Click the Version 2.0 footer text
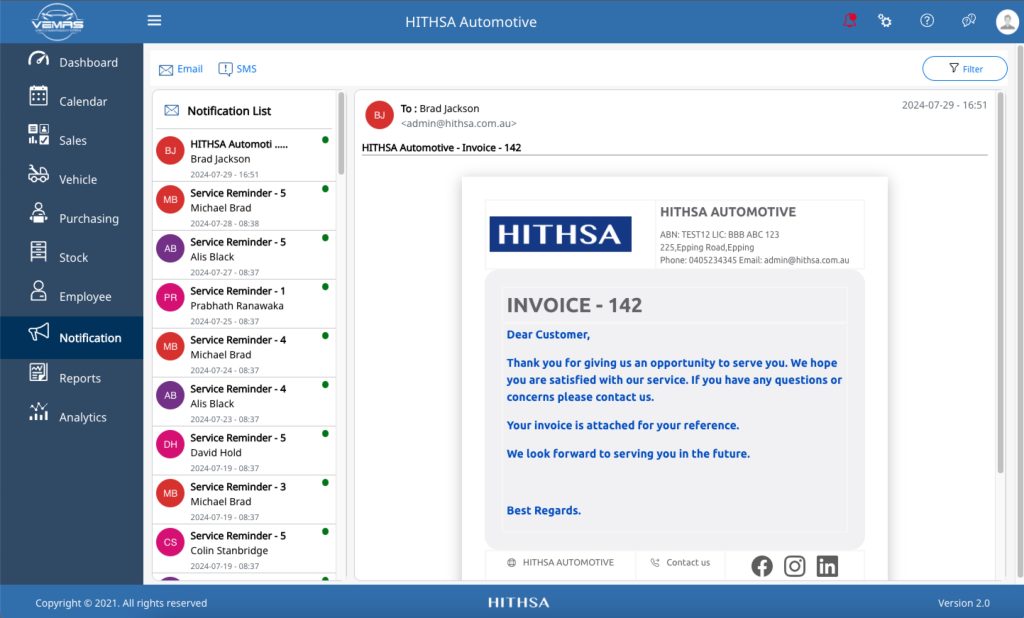Image resolution: width=1024 pixels, height=618 pixels. (x=963, y=603)
